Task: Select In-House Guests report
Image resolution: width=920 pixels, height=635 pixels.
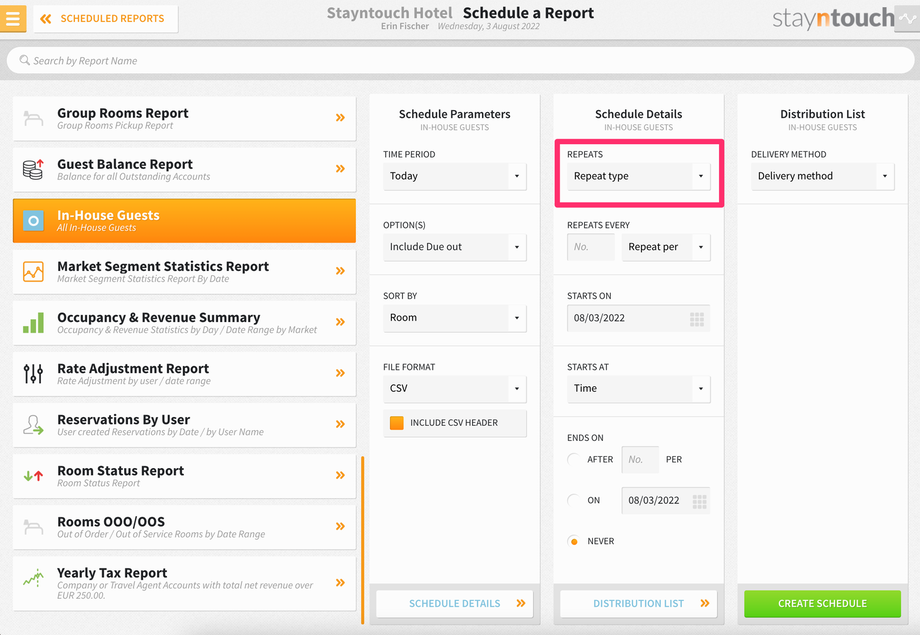Action: 184,221
